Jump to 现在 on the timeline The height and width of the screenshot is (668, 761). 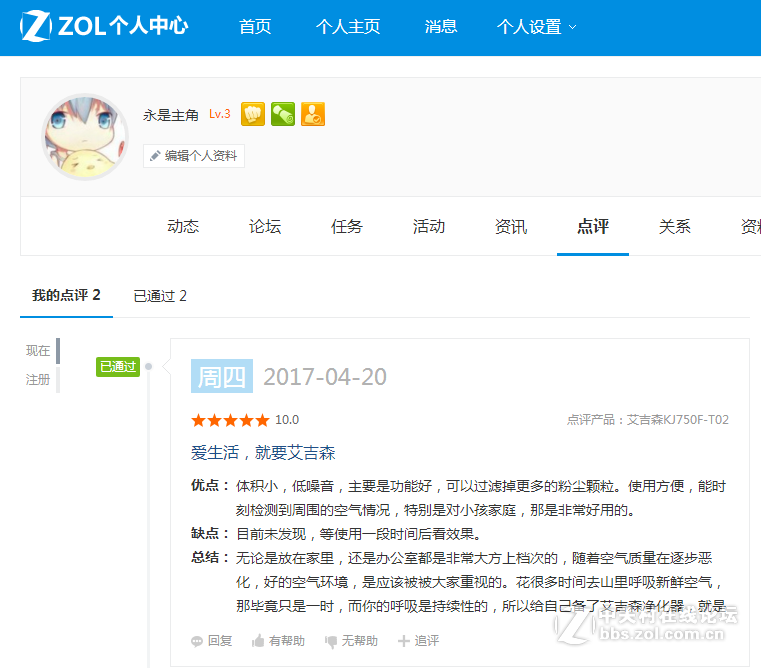[38, 351]
